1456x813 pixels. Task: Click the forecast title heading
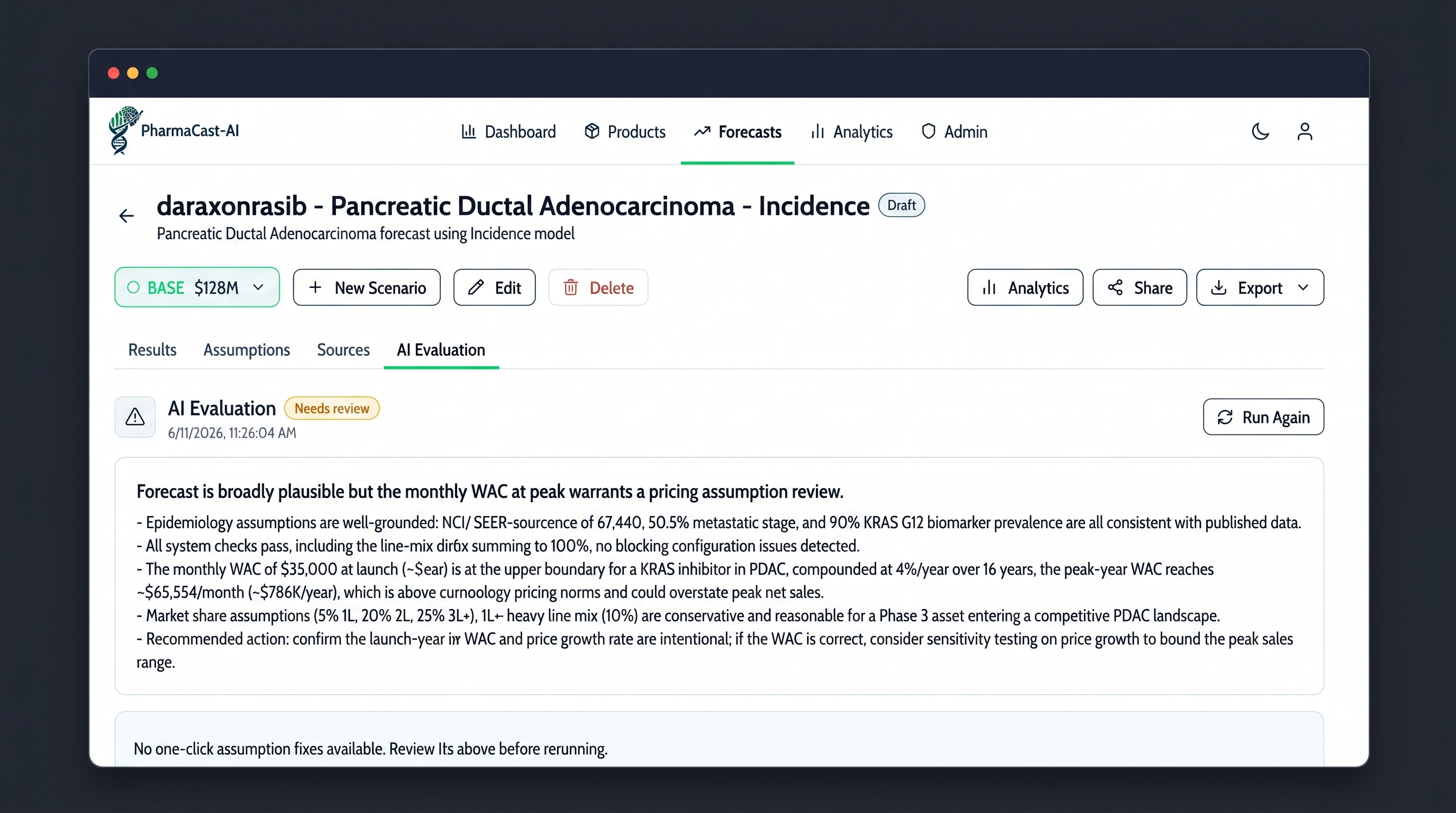[x=513, y=205]
